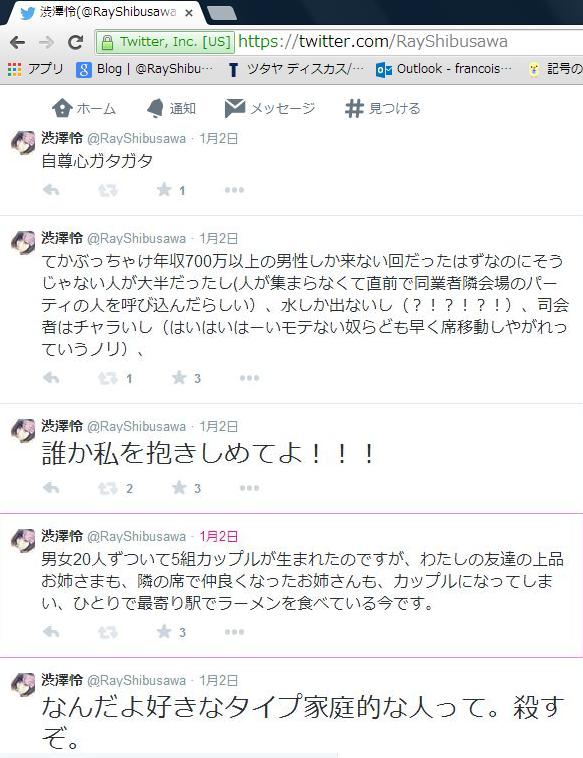Favorite the 自尊心ガタガタ tweet star

pyautogui.click(x=164, y=190)
